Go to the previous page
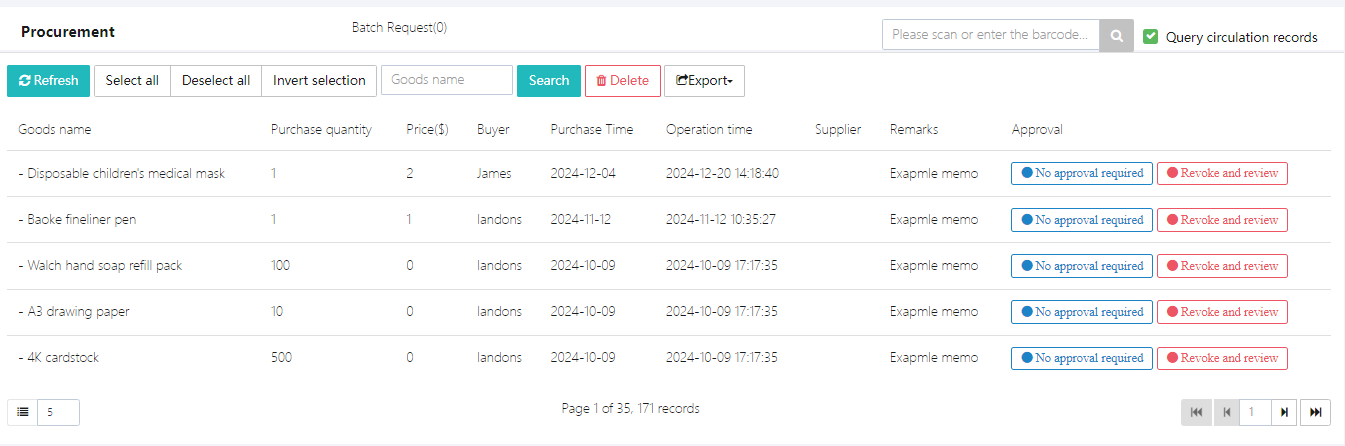This screenshot has width=1345, height=446. coord(1226,412)
